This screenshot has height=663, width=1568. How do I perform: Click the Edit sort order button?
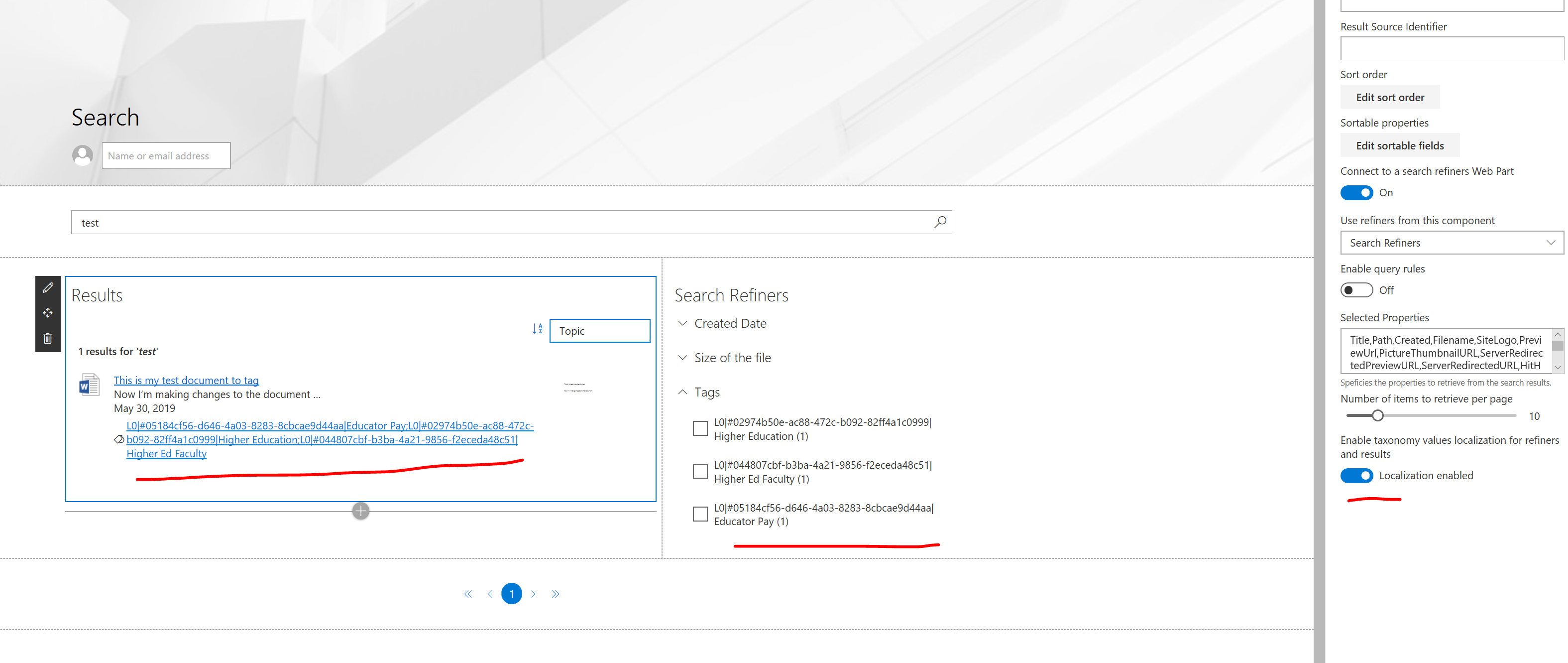click(1390, 97)
